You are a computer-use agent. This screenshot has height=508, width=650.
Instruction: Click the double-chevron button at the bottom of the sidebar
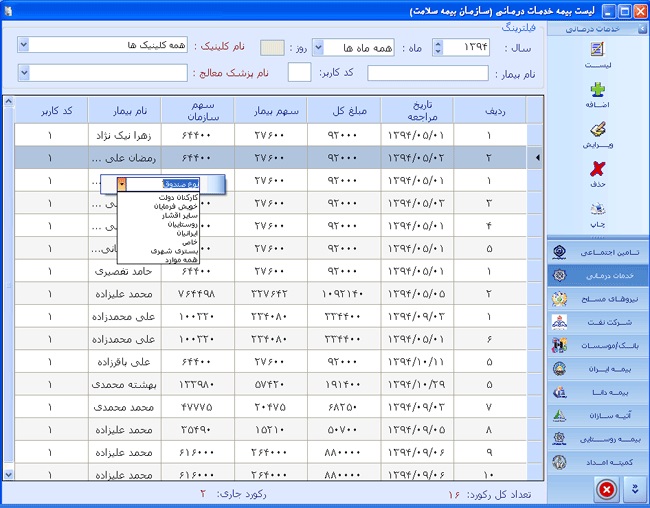[x=635, y=489]
